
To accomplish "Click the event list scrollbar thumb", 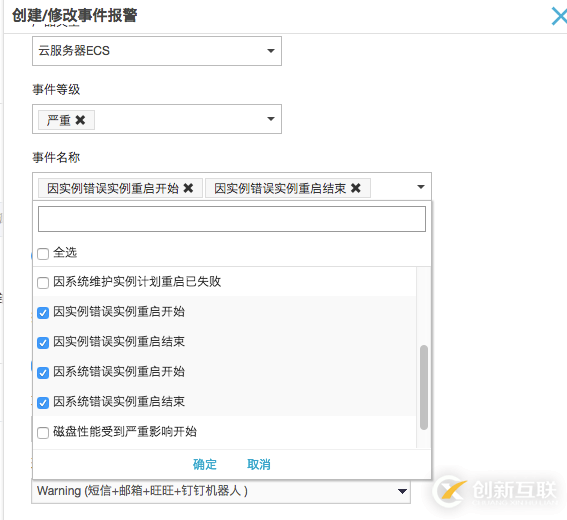I will (x=424, y=387).
